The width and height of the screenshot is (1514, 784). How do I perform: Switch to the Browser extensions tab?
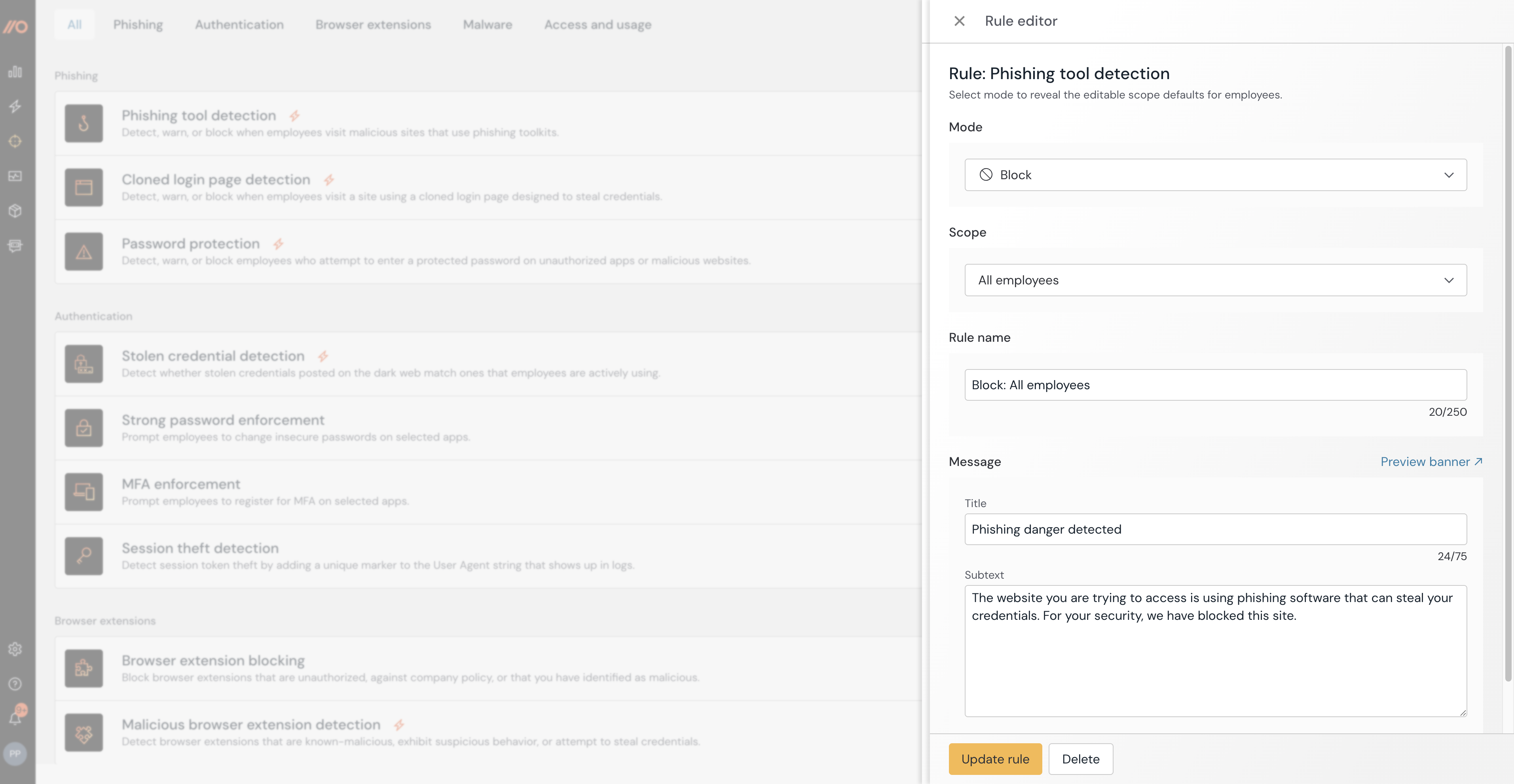coord(373,25)
